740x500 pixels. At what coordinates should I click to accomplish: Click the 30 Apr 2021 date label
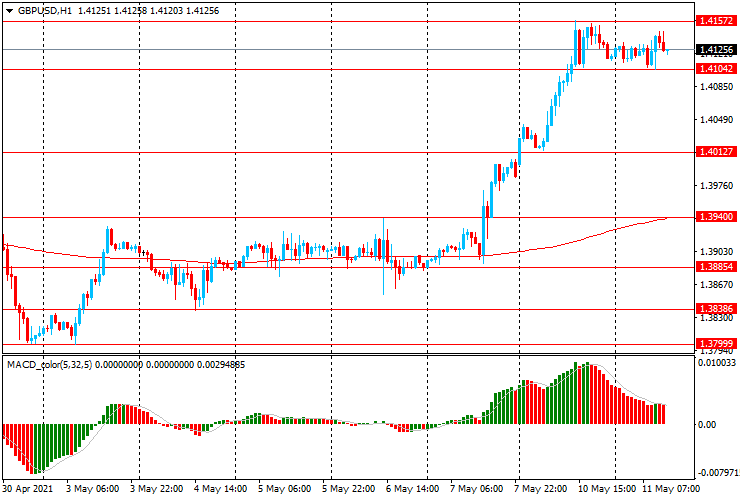pos(27,490)
